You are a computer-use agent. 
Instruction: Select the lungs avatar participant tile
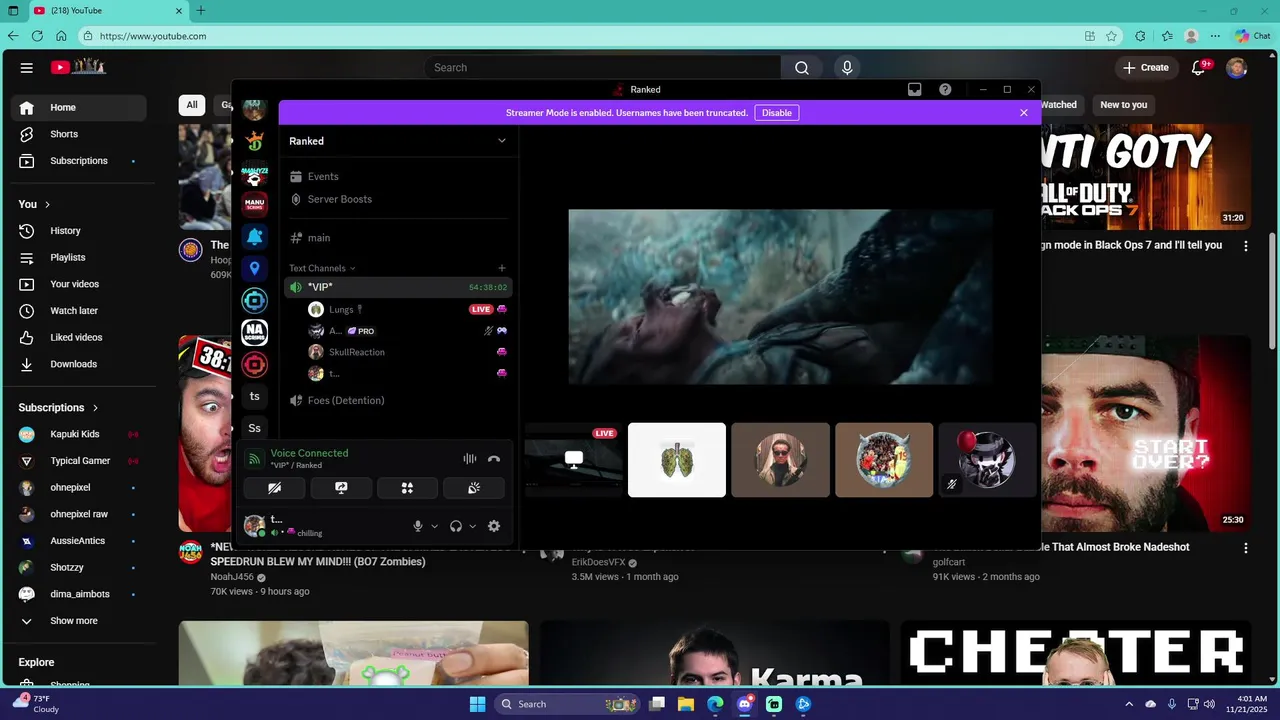pos(677,460)
